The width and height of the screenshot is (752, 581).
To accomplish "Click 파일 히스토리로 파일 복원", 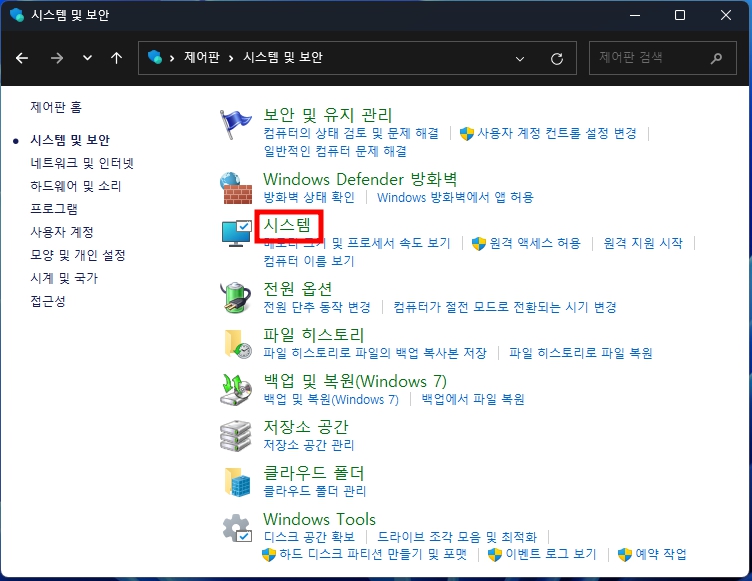I will 581,353.
